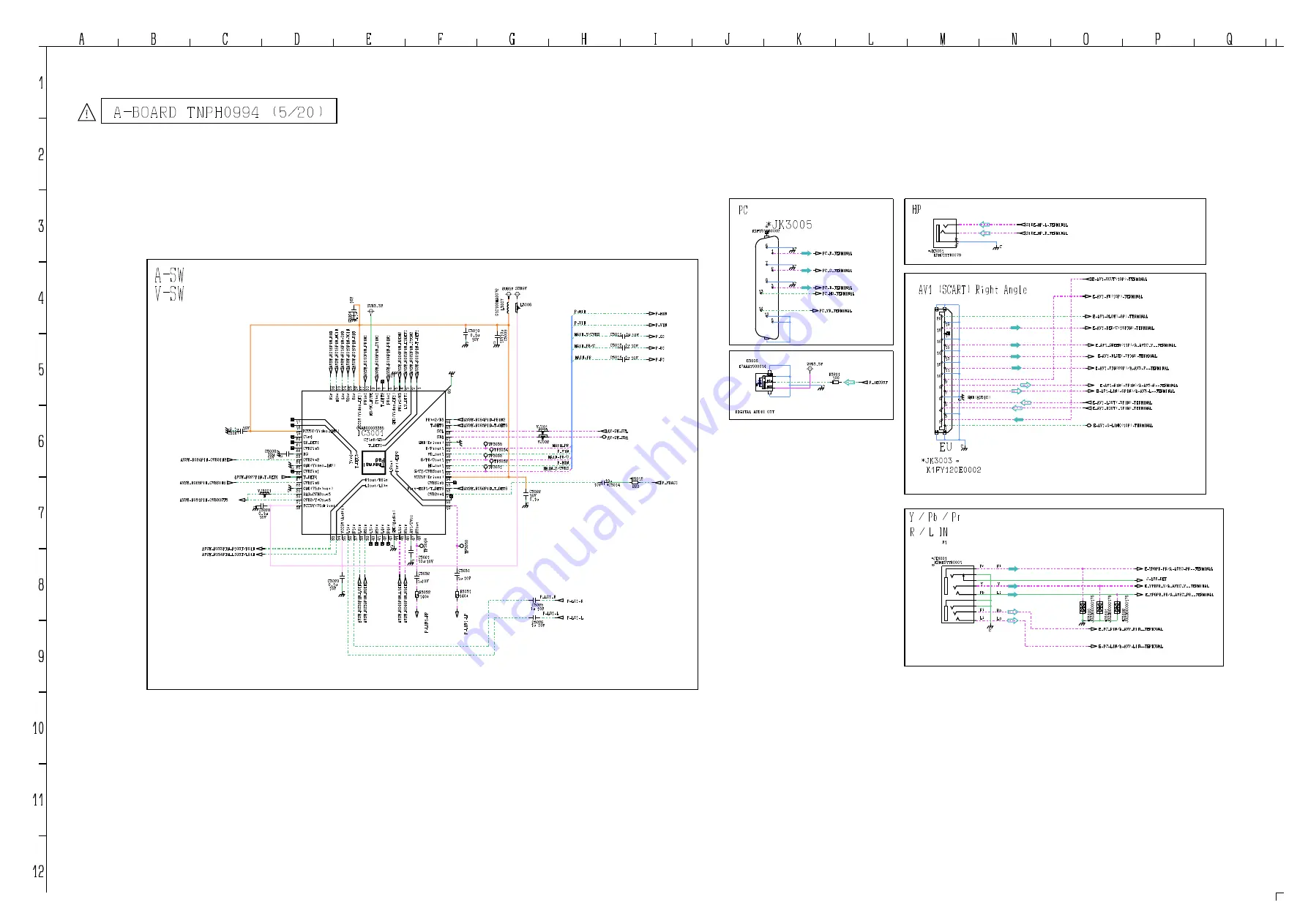Screen dimensions: 1308x924
Task: Click the Thermal Pad square inside IC3001
Action: (374, 462)
